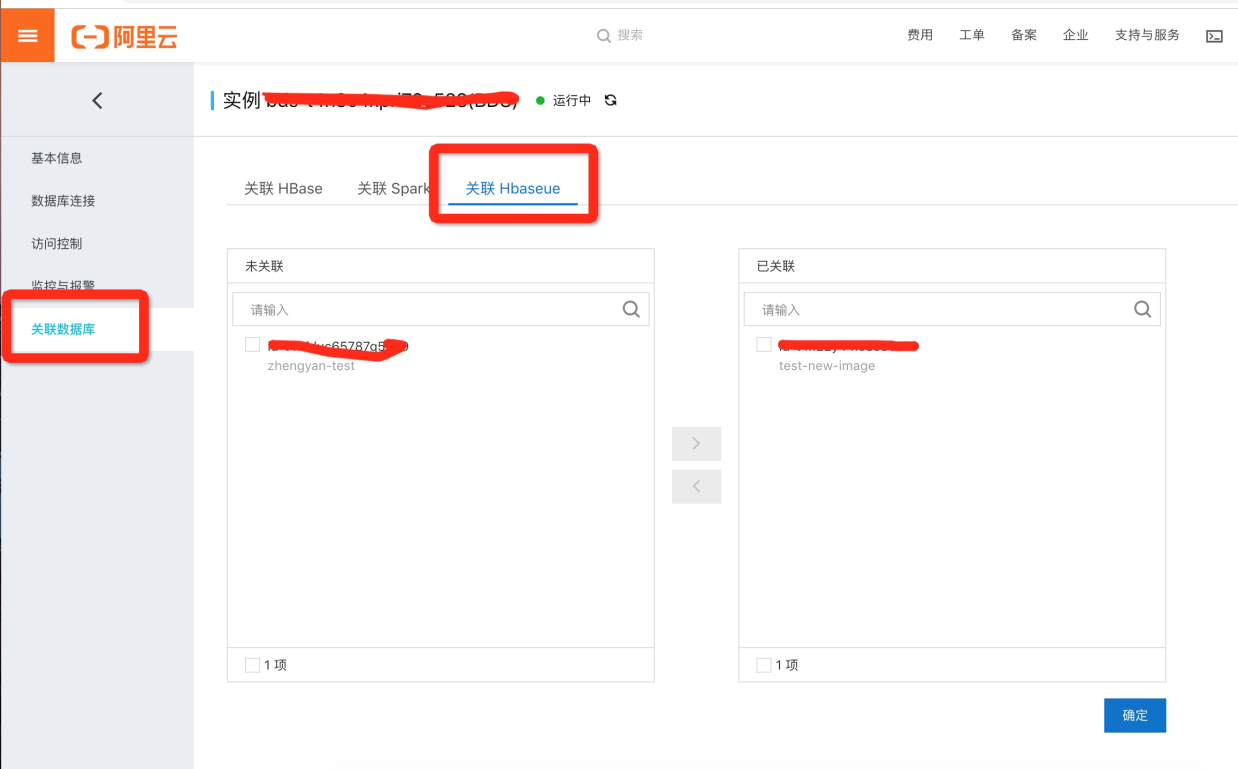1238x769 pixels.
Task: Go back using the left chevron
Action: click(97, 100)
